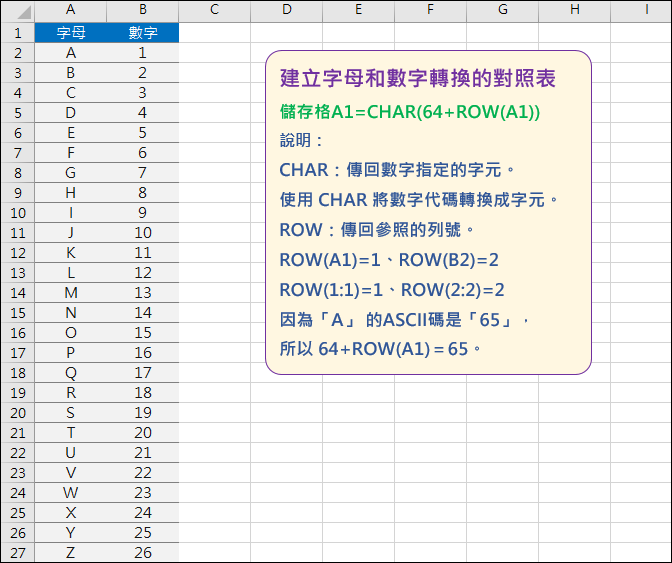Click the line ROW：傳回參照的列號
The image size is (672, 563).
(377, 230)
